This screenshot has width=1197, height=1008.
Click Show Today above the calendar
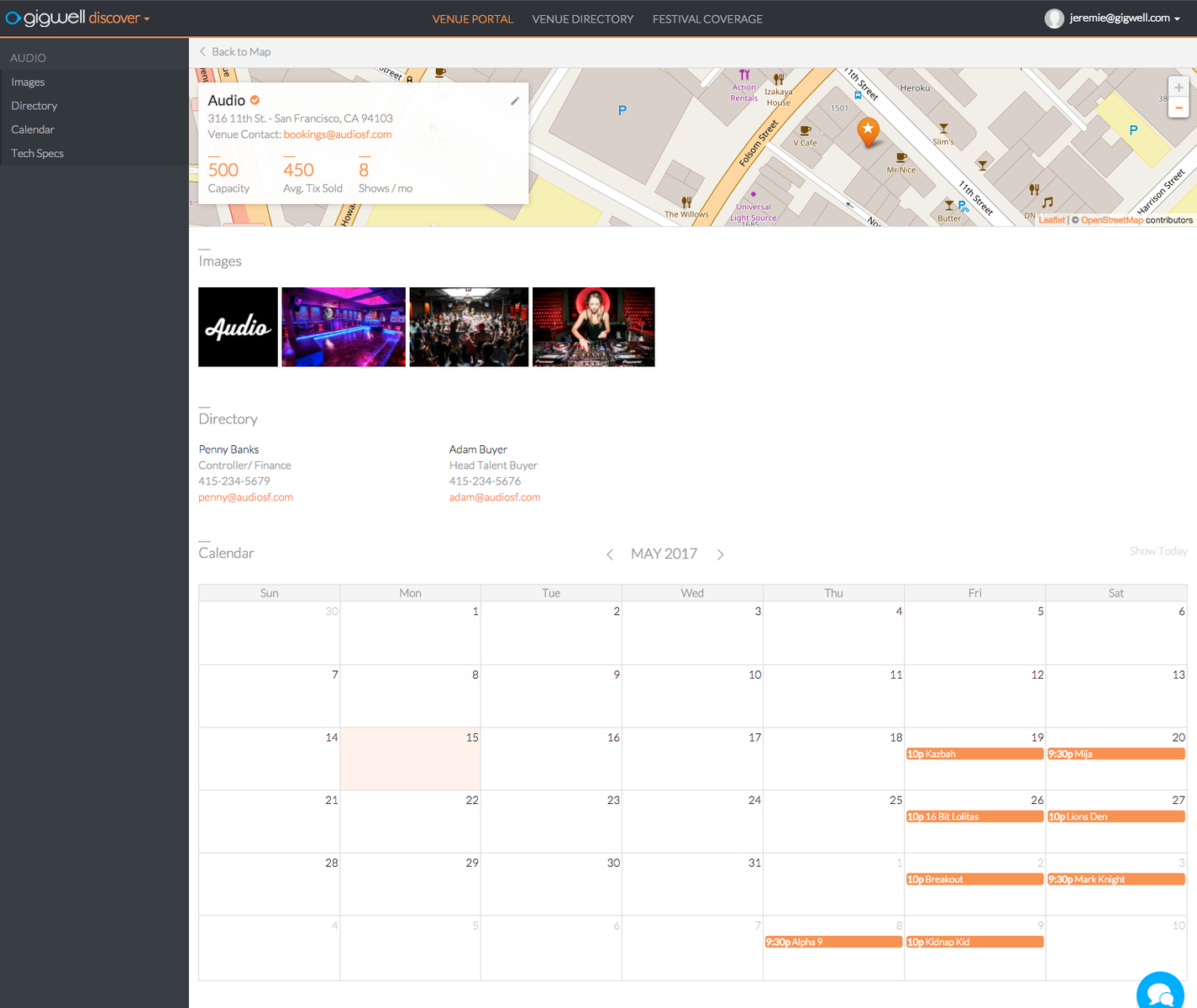click(x=1158, y=551)
